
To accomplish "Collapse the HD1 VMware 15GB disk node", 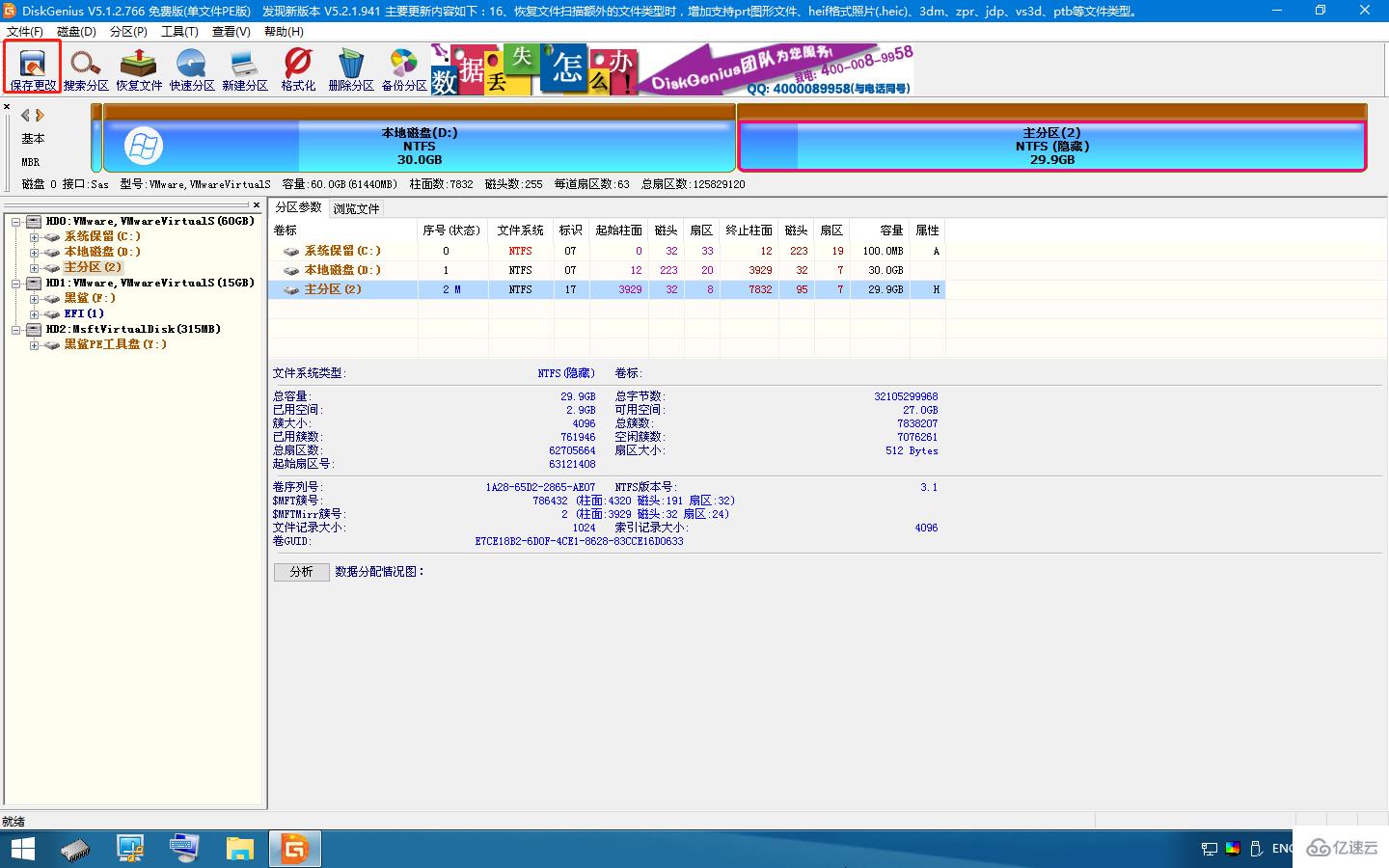I will (x=16, y=284).
